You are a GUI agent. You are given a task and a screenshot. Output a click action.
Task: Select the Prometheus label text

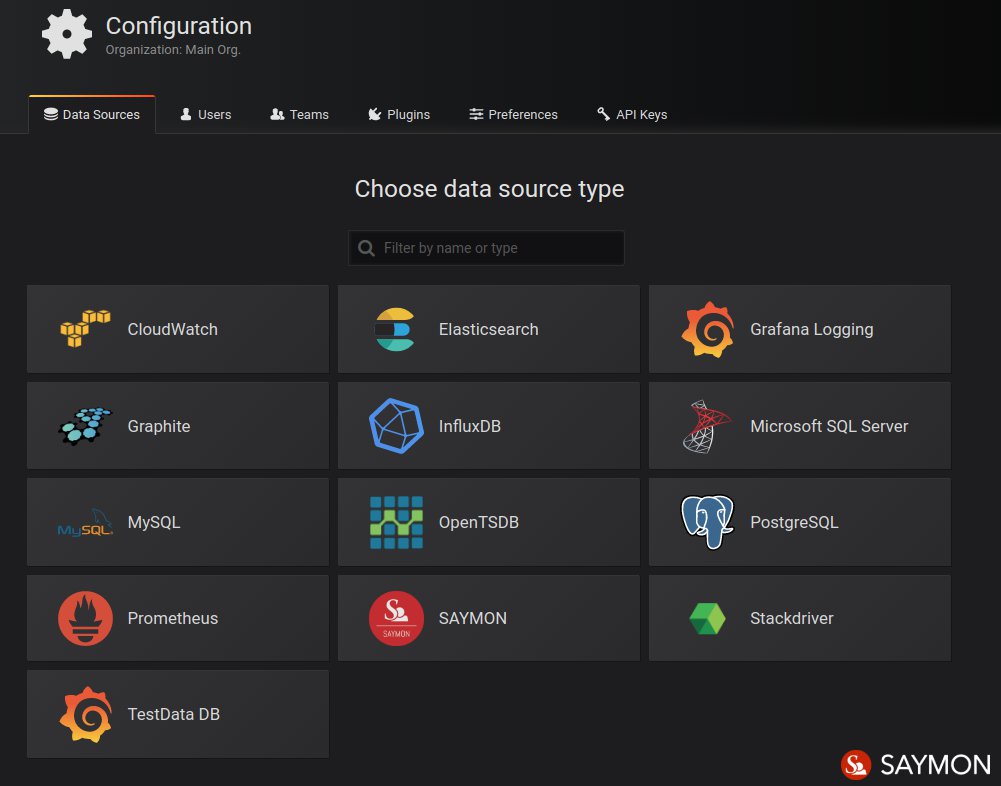point(172,618)
